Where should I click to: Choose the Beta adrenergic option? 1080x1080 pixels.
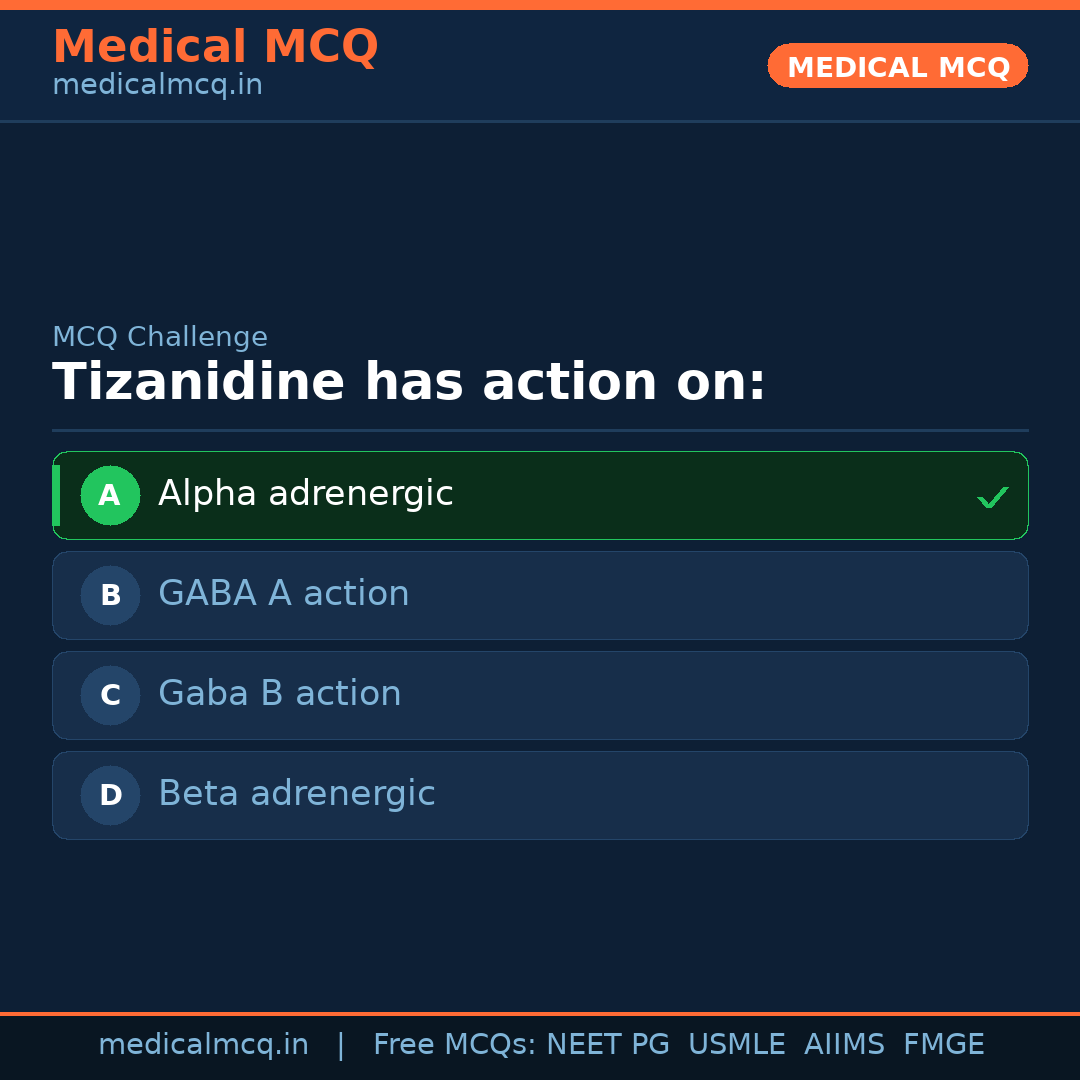[297, 794]
